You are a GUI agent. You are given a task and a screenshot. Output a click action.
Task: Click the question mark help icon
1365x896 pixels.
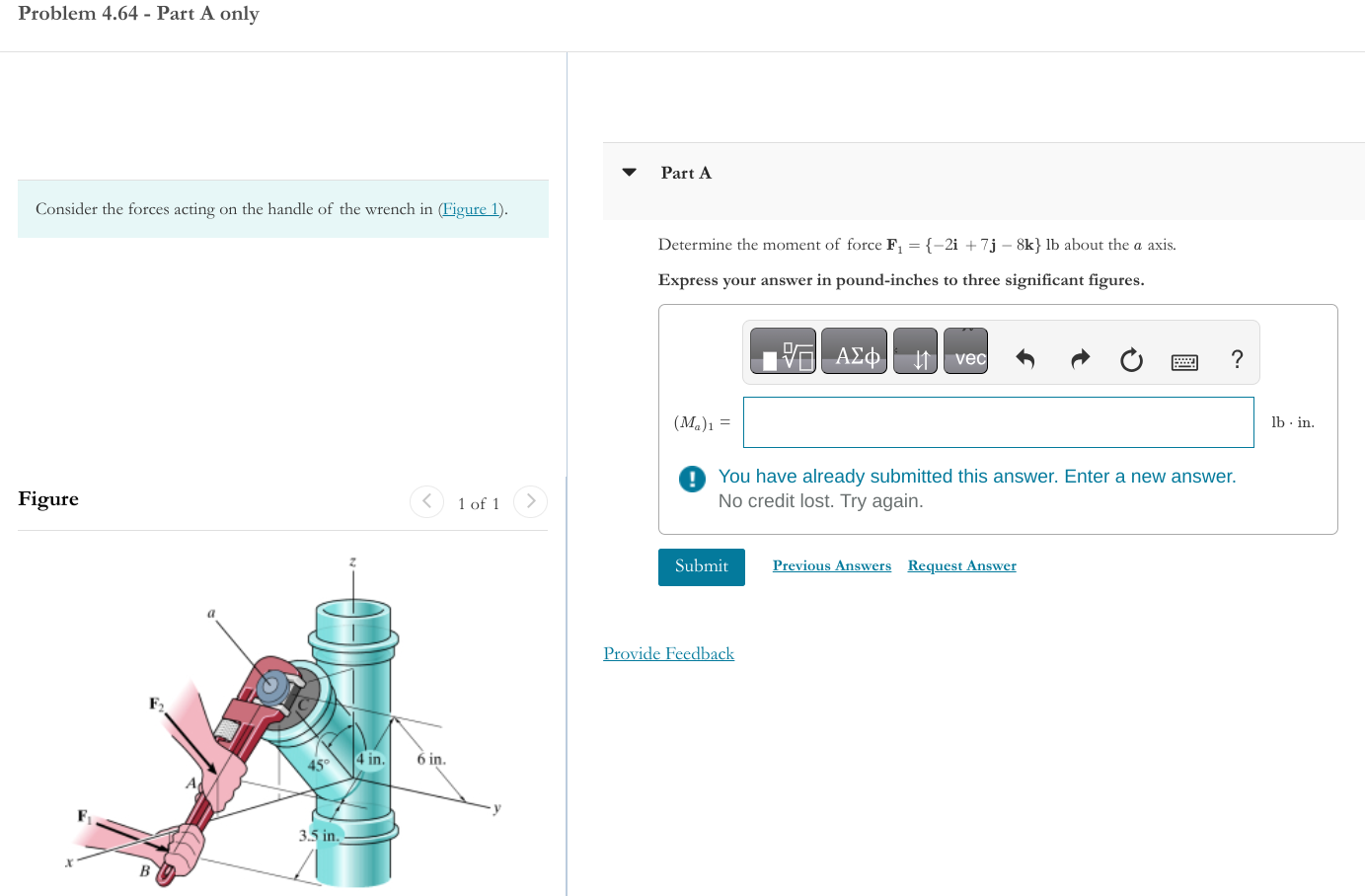pos(1237,359)
